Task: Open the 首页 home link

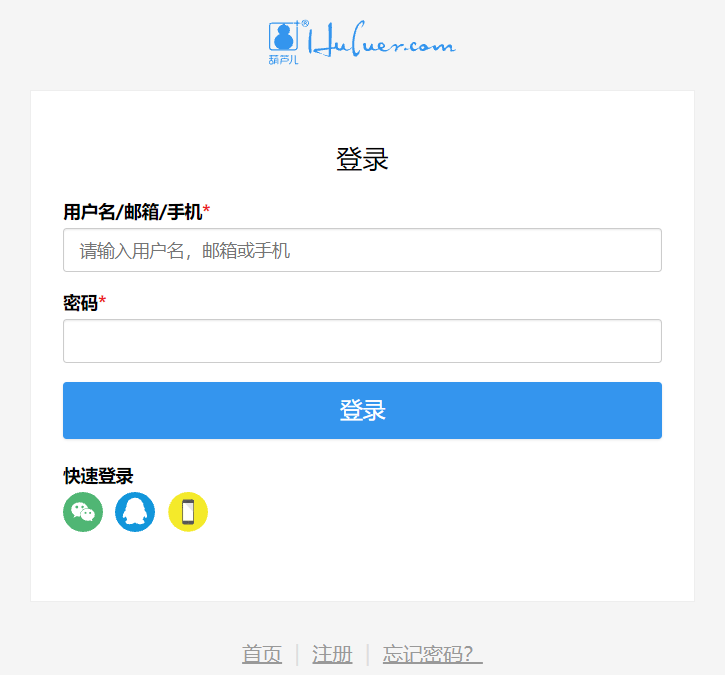Action: [x=262, y=654]
